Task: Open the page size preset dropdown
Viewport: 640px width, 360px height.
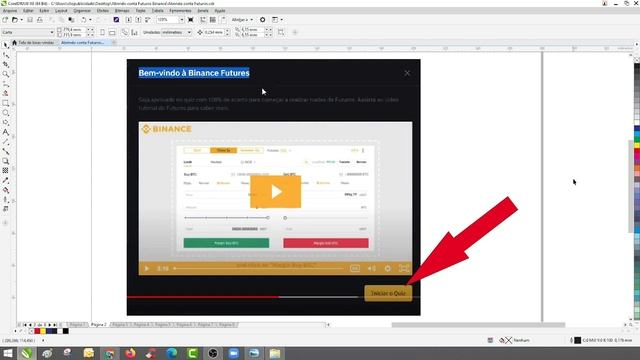Action: pos(51,32)
